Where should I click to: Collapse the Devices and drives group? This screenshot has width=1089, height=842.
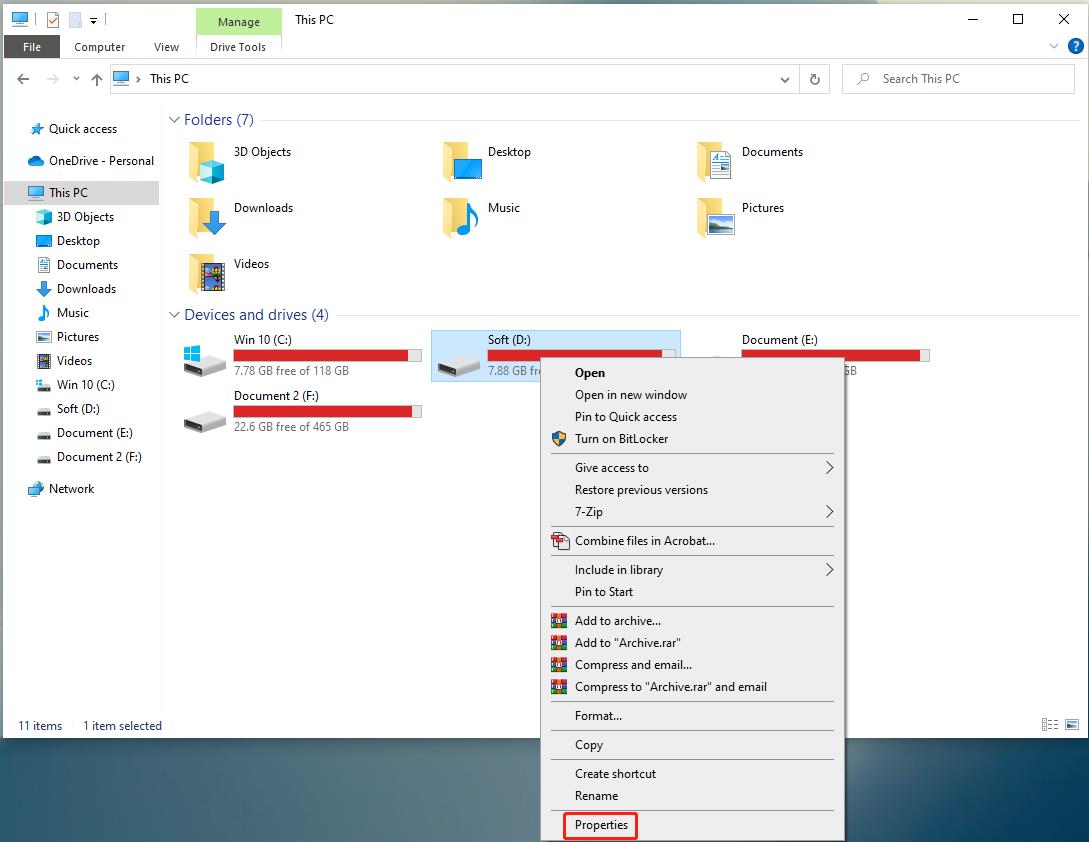pyautogui.click(x=174, y=315)
